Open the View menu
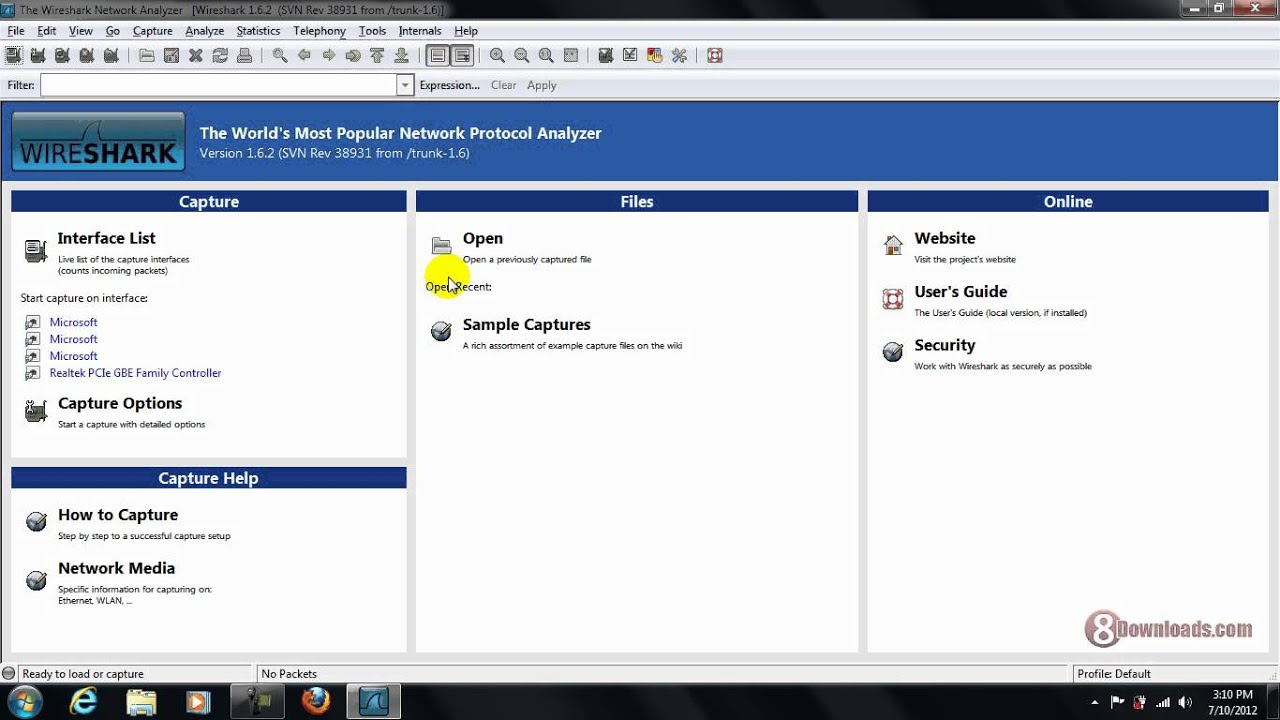Image resolution: width=1280 pixels, height=720 pixels. pyautogui.click(x=81, y=31)
